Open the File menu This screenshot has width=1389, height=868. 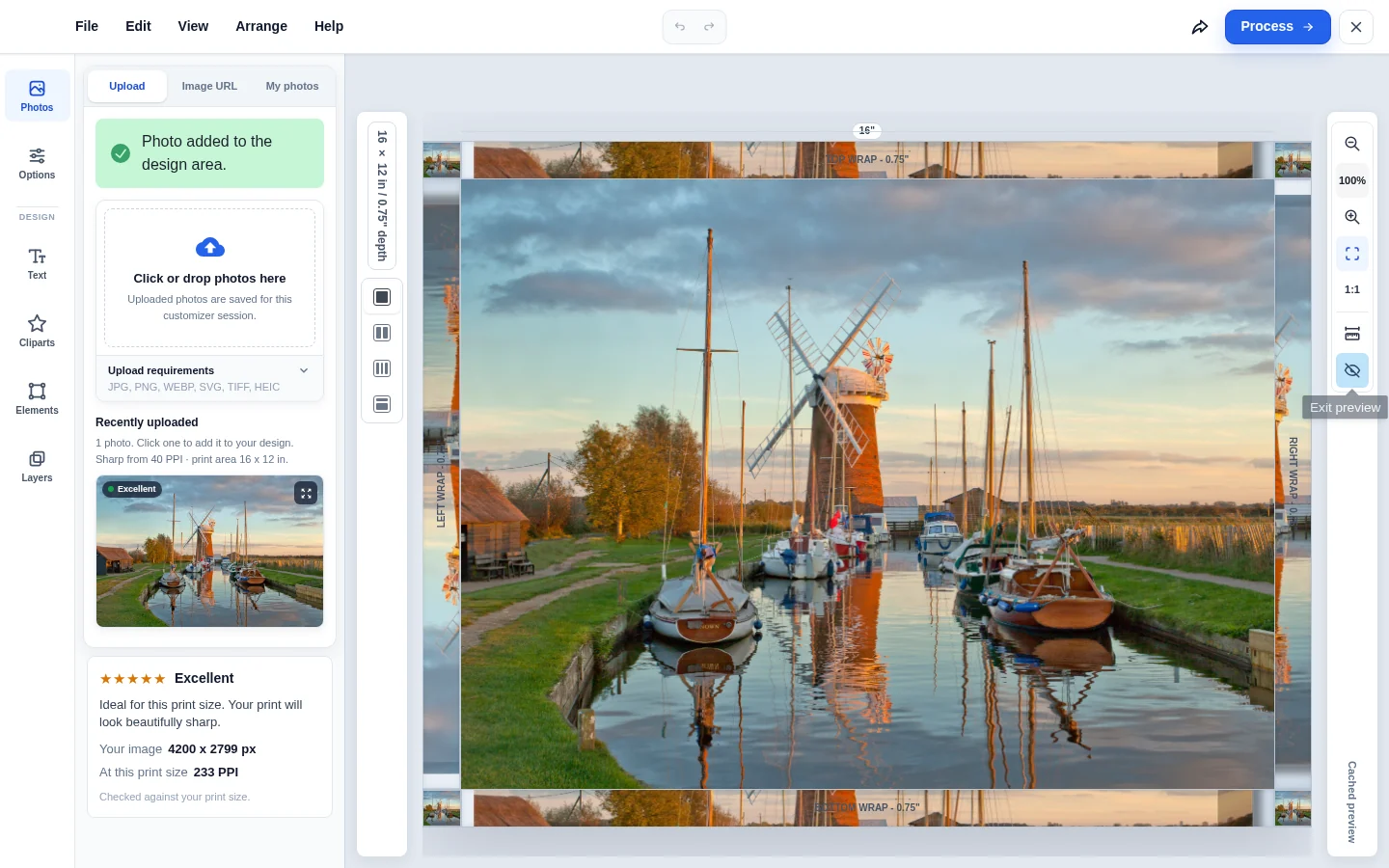pos(87,26)
